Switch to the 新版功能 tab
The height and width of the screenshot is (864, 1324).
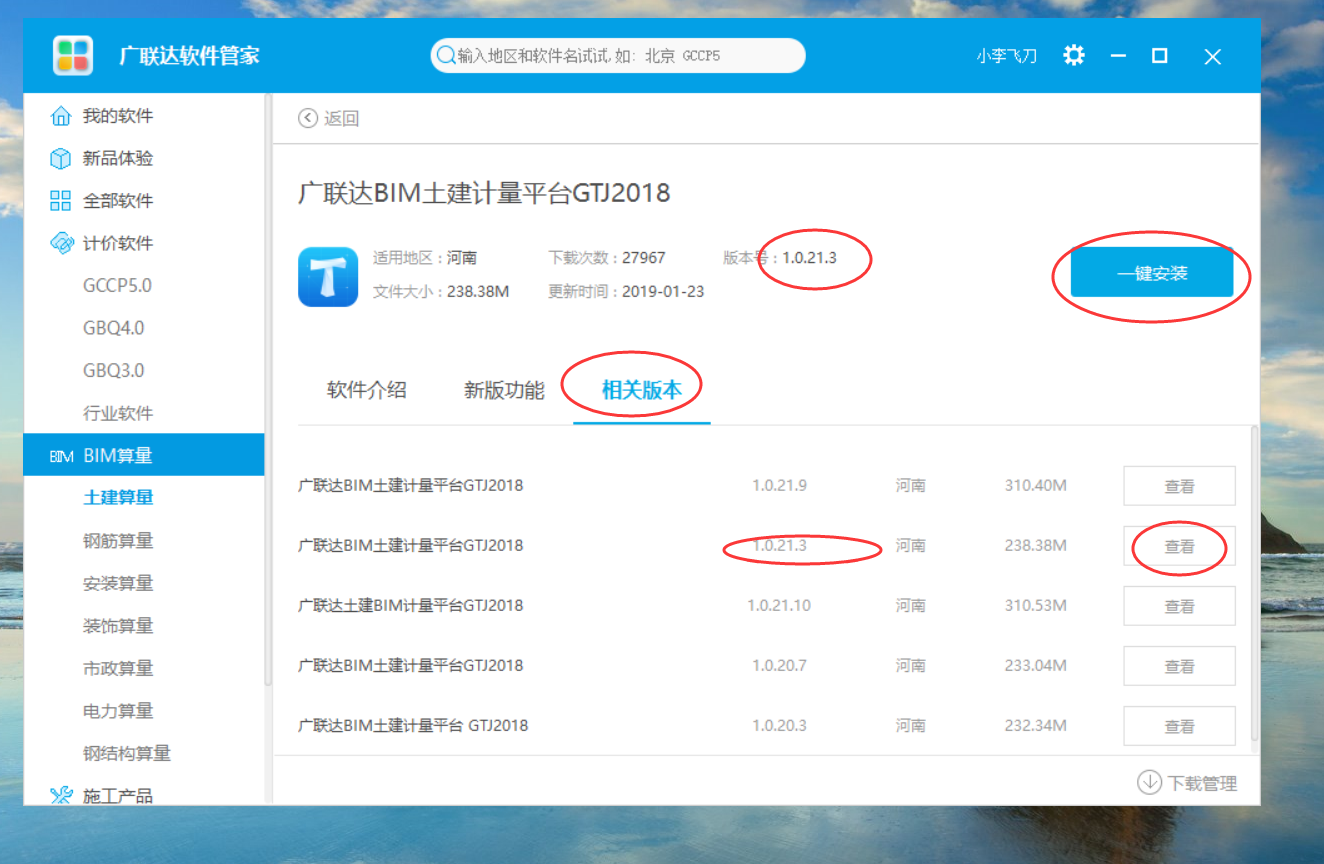(504, 390)
